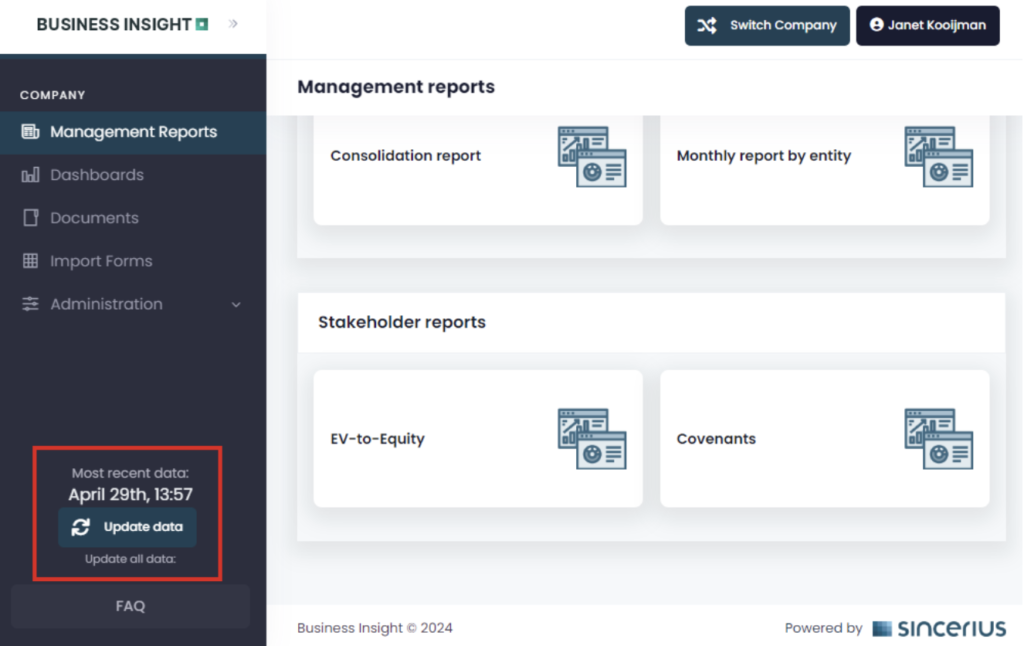The height and width of the screenshot is (646, 1024).
Task: Open Management Reports in the sidebar
Action: [x=133, y=132]
